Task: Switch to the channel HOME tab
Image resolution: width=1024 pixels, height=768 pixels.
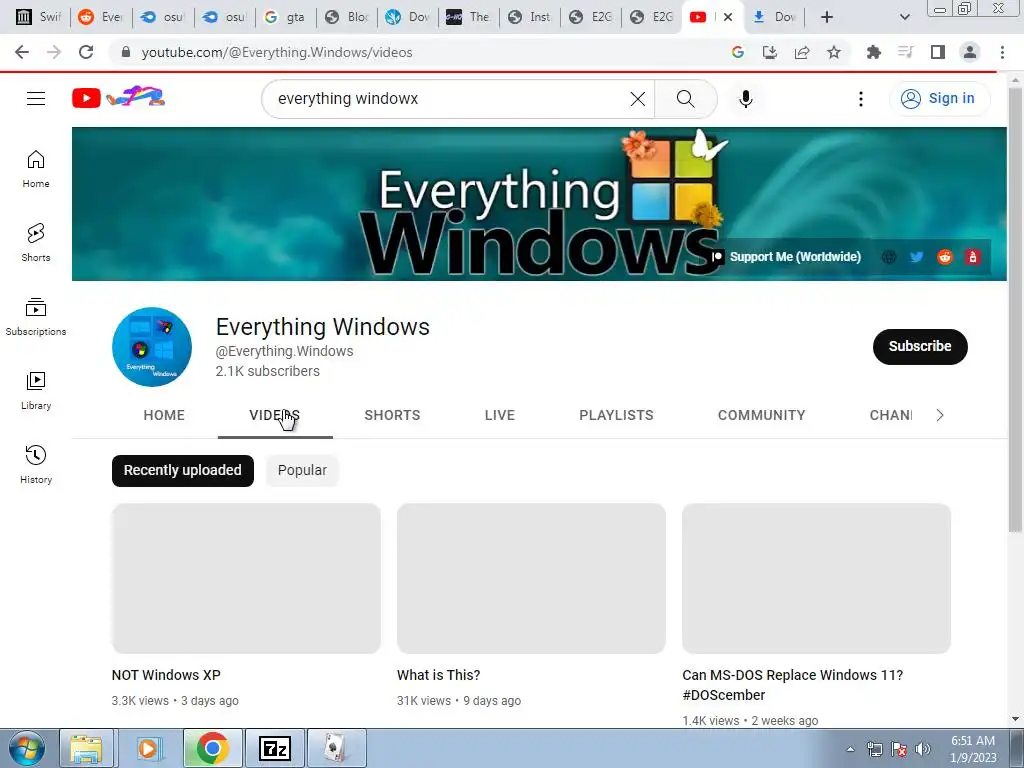Action: coord(164,415)
